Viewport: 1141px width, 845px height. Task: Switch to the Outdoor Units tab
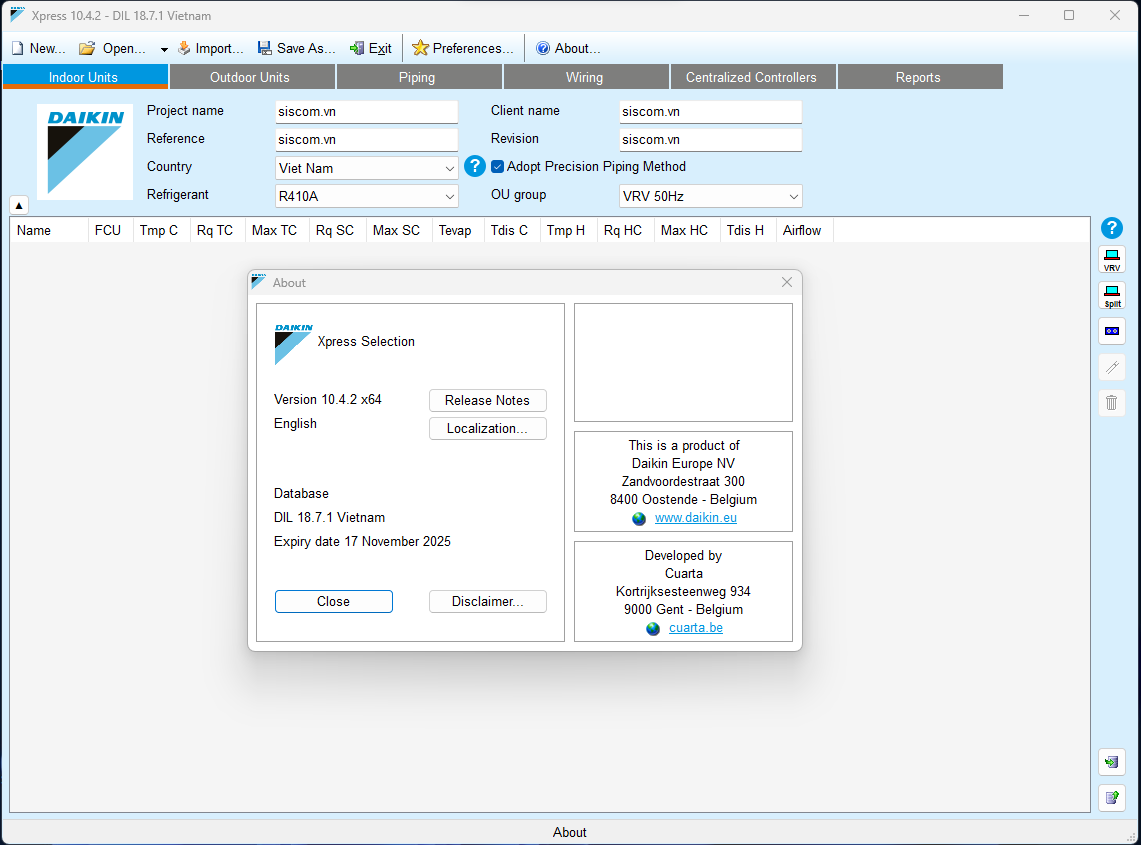pyautogui.click(x=252, y=77)
